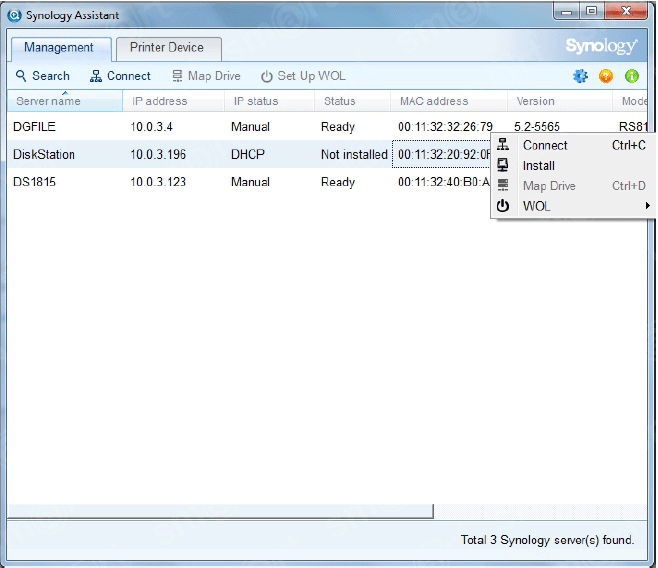Click IP address 10.0.3.123
The height and width of the screenshot is (568, 658).
click(x=158, y=182)
